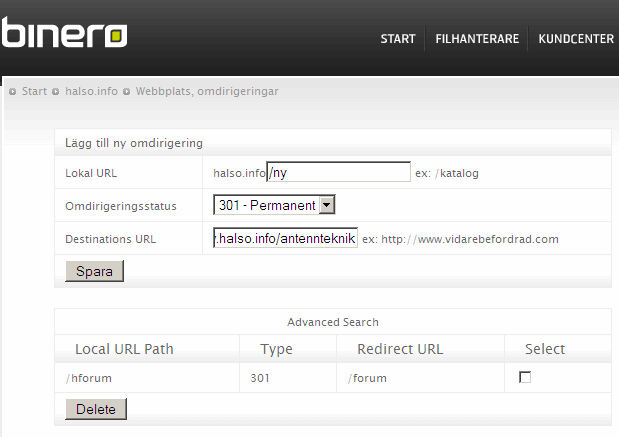619x437 pixels.
Task: Sort by Local URL Path column
Action: [x=124, y=349]
